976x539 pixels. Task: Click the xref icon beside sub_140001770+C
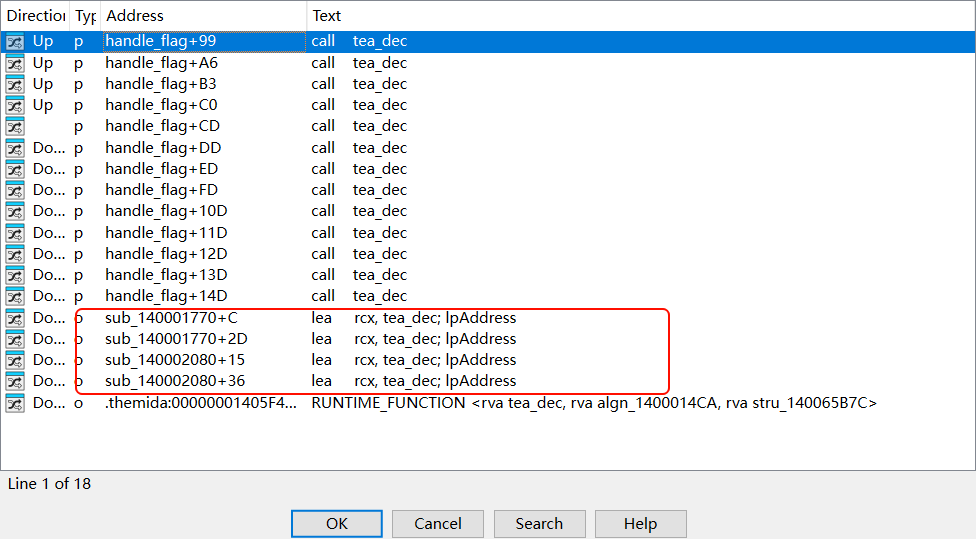pyautogui.click(x=15, y=318)
